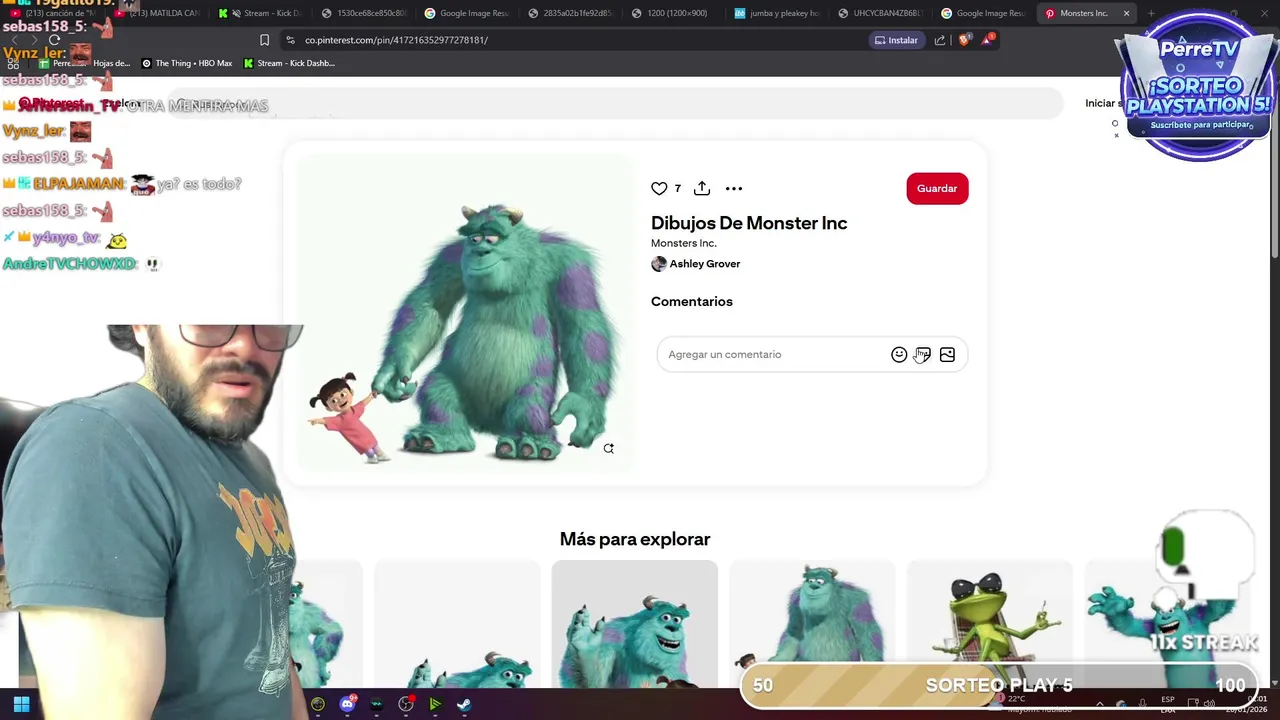The width and height of the screenshot is (1280, 720).
Task: Open Steam from the taskbar
Action: coord(464,704)
